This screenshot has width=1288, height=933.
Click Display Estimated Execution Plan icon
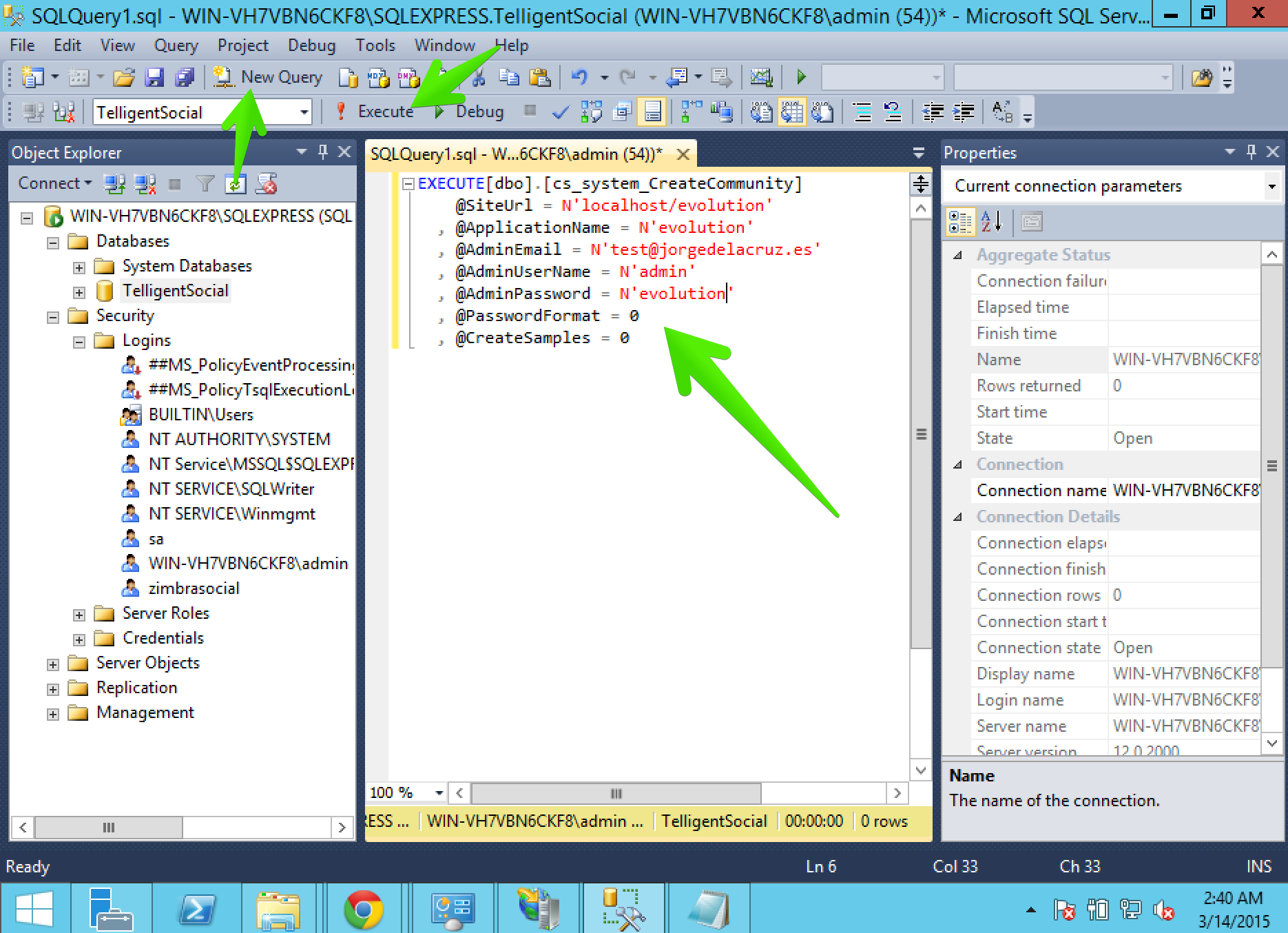tap(591, 112)
